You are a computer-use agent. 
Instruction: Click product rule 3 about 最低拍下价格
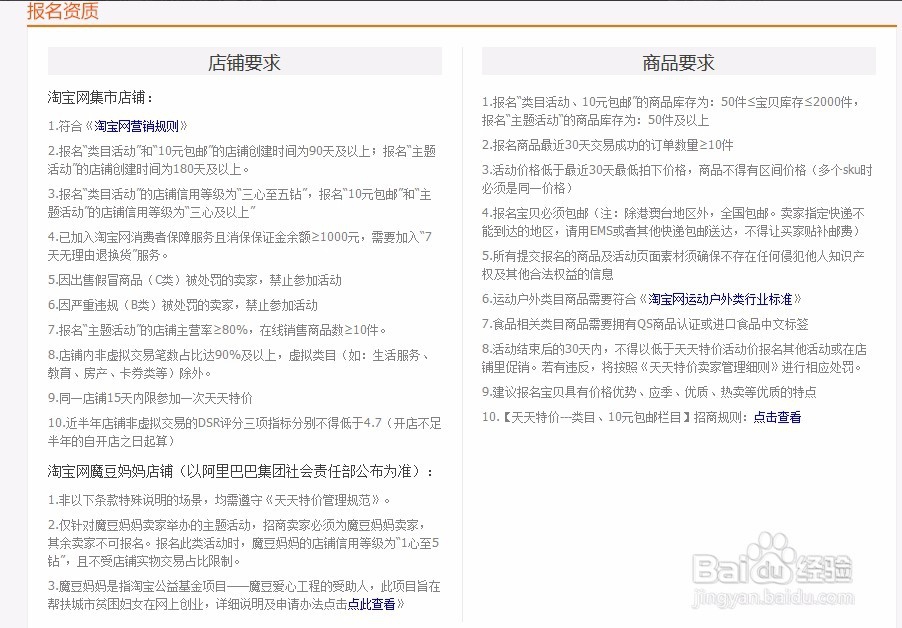[677, 179]
